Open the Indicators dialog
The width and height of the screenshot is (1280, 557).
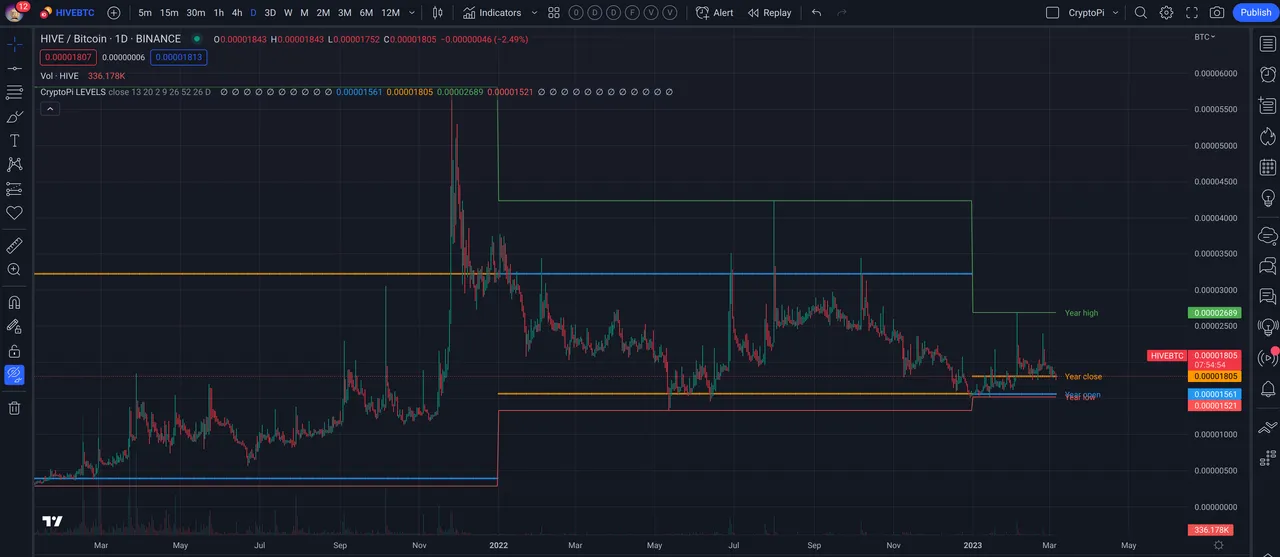click(x=491, y=13)
